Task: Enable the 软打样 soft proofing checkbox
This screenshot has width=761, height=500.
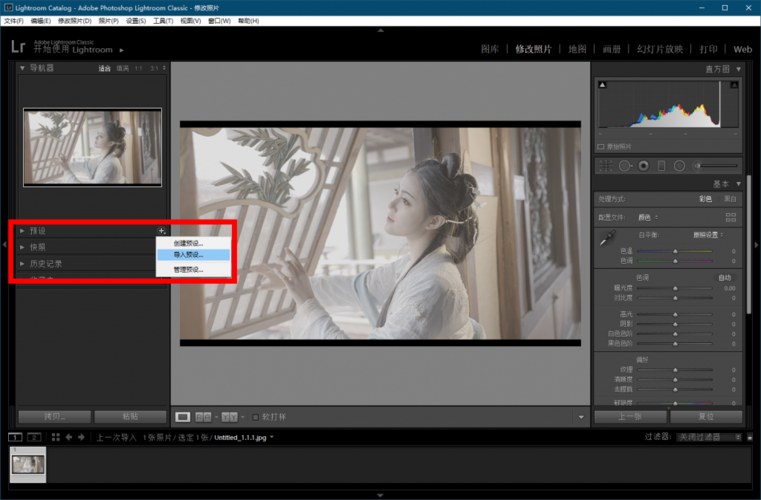Action: click(256, 416)
